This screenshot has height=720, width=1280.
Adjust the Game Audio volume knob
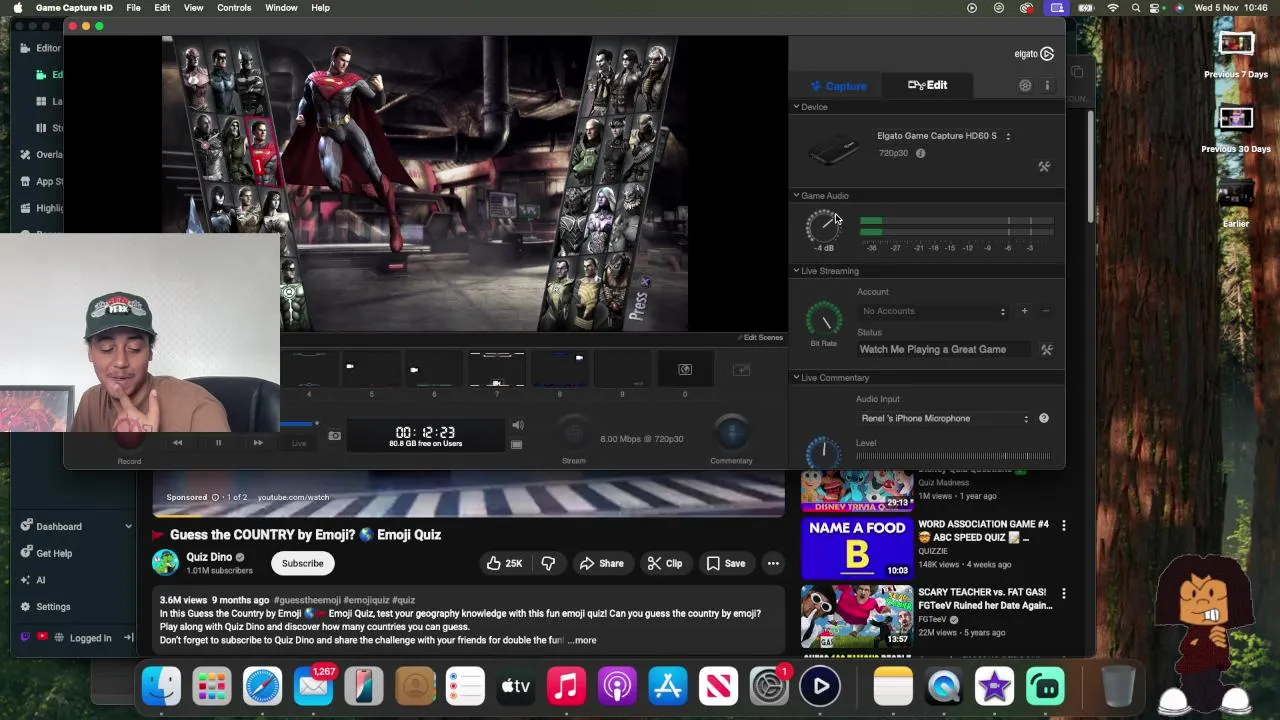(823, 227)
